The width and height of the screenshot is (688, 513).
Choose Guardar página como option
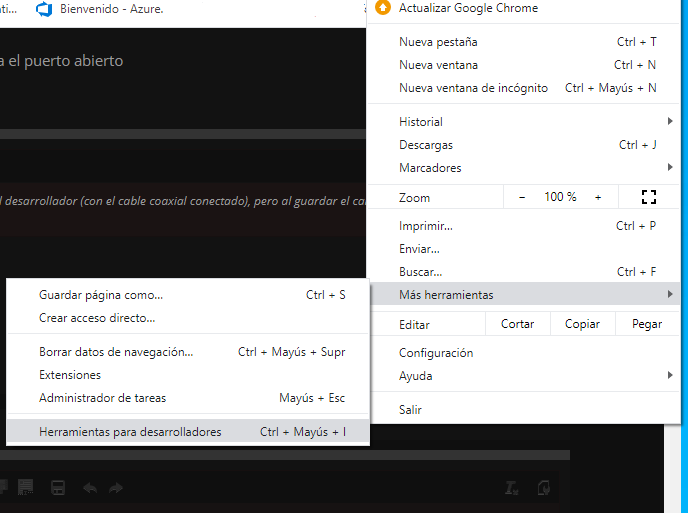click(x=100, y=295)
